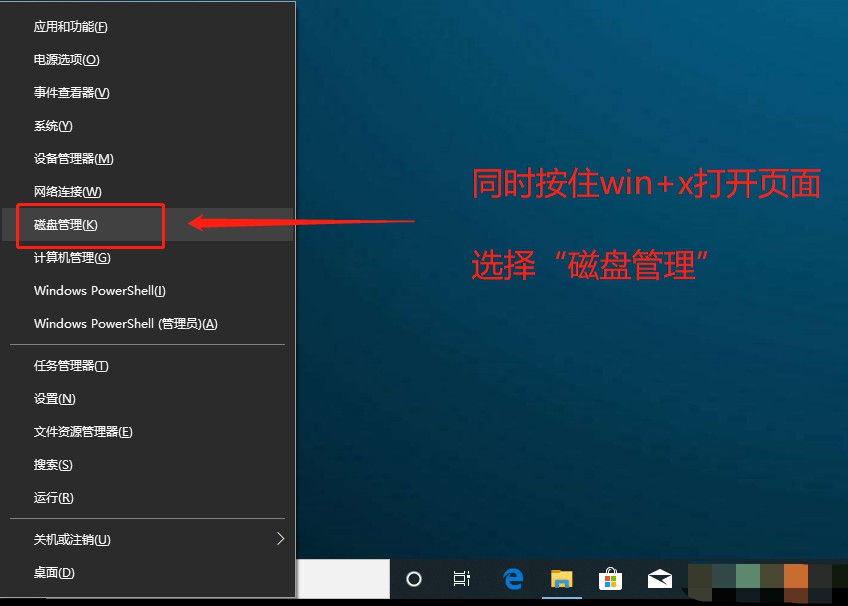The image size is (848, 606).
Task: Click the Cortana search circle icon
Action: point(413,578)
